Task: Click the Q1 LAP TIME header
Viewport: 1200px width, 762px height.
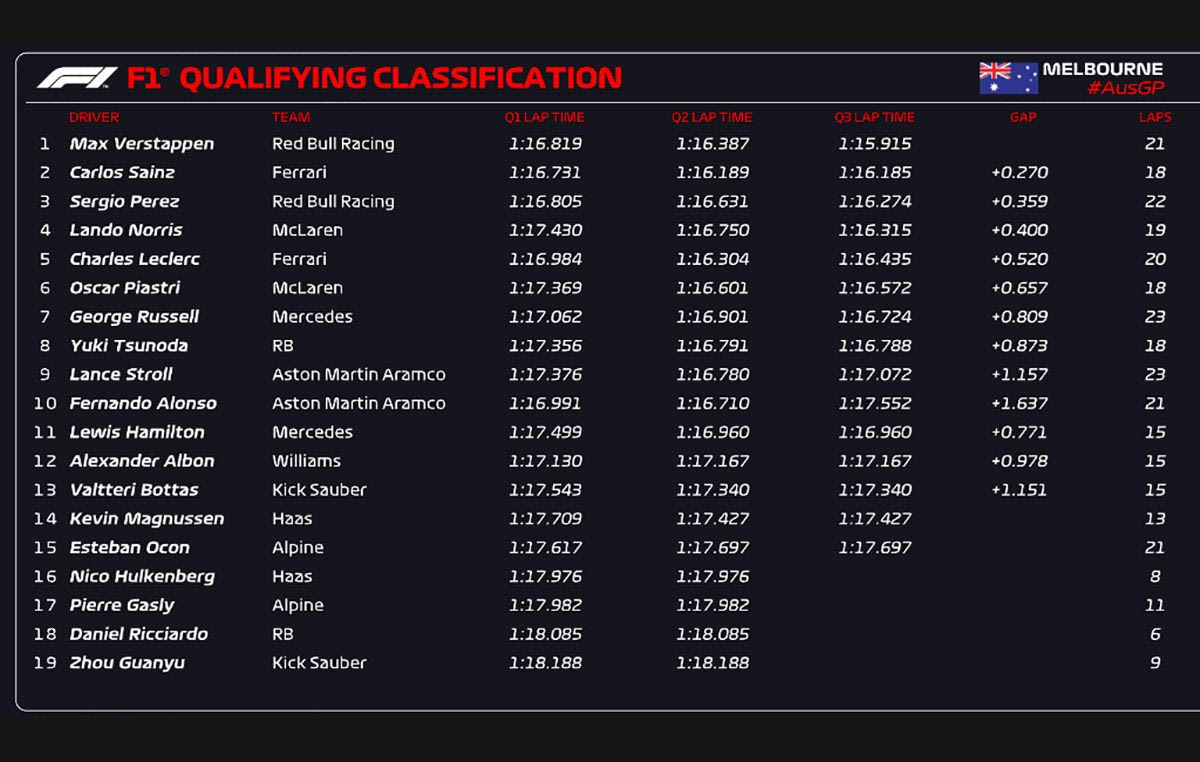Action: coord(544,117)
